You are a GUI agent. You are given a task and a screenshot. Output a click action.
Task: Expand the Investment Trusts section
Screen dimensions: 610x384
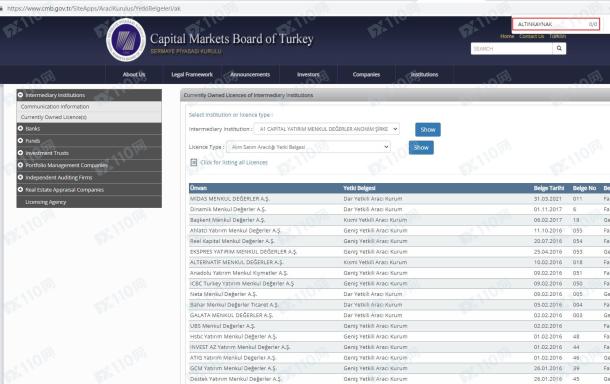(20, 153)
